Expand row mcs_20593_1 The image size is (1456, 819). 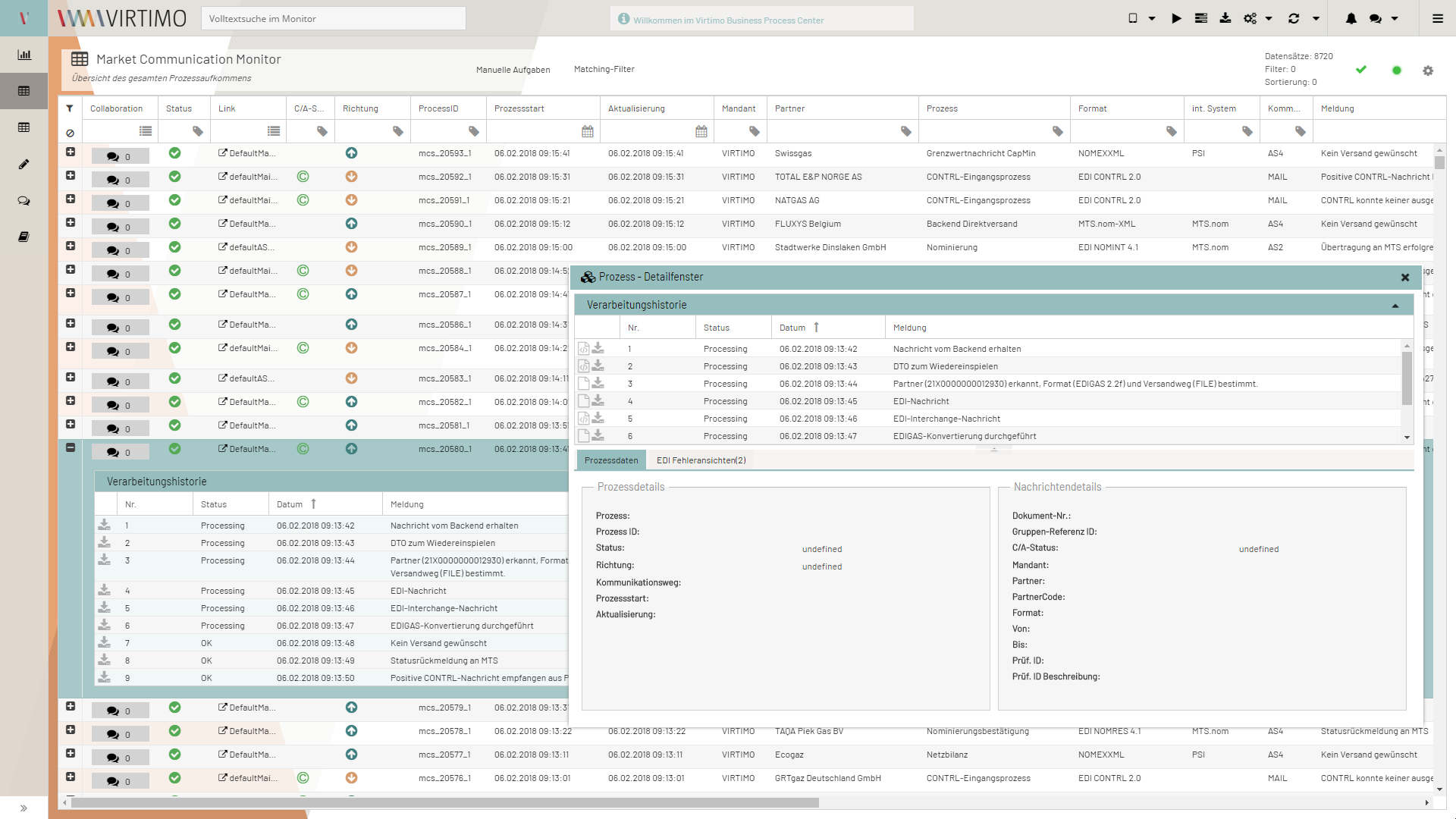71,152
